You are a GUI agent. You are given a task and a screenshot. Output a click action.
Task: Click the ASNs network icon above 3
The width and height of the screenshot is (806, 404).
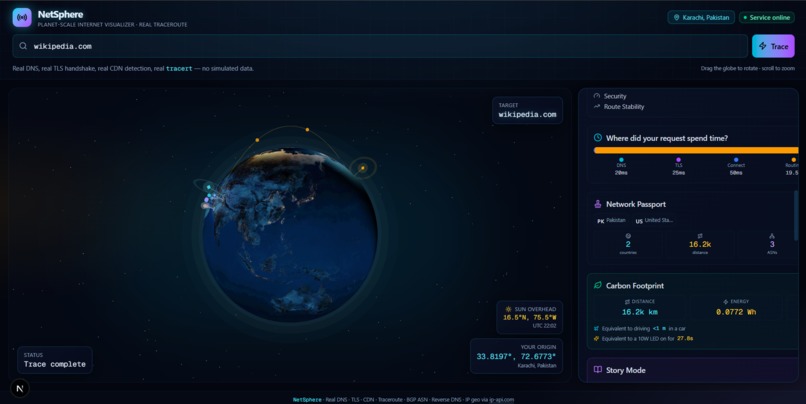coord(772,235)
